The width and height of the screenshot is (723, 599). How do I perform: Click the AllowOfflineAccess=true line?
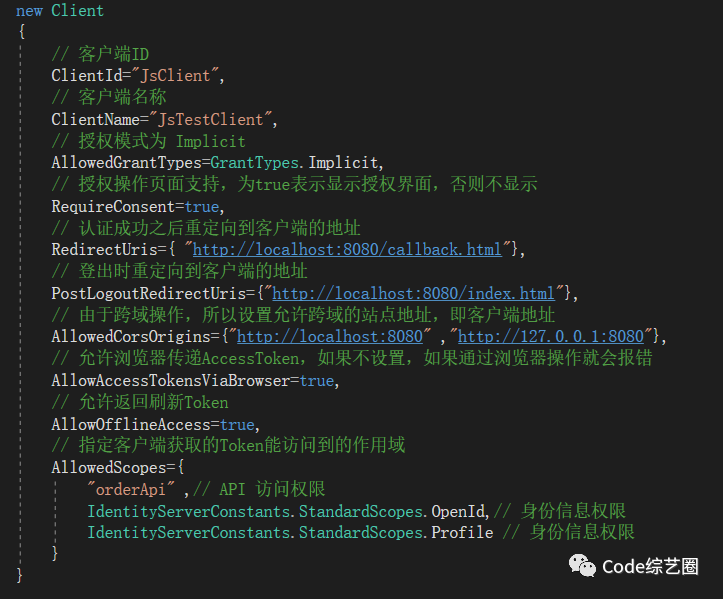(156, 424)
